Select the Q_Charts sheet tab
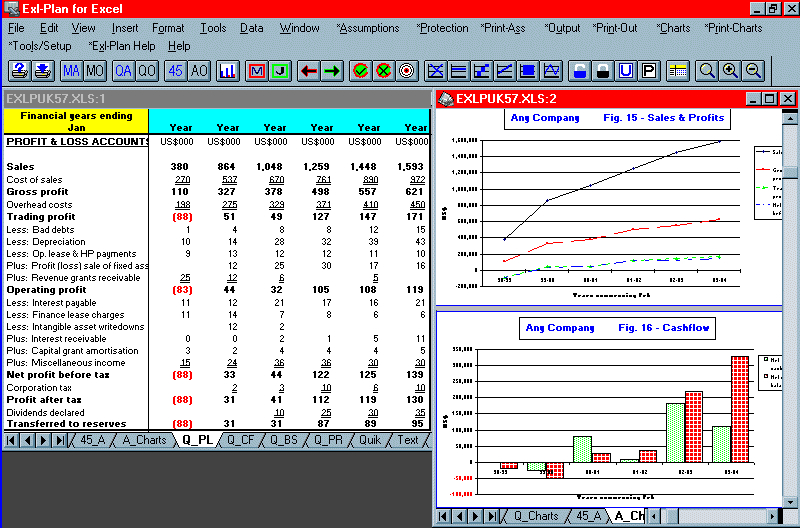Screen dimensions: 800x528 click(x=536, y=516)
